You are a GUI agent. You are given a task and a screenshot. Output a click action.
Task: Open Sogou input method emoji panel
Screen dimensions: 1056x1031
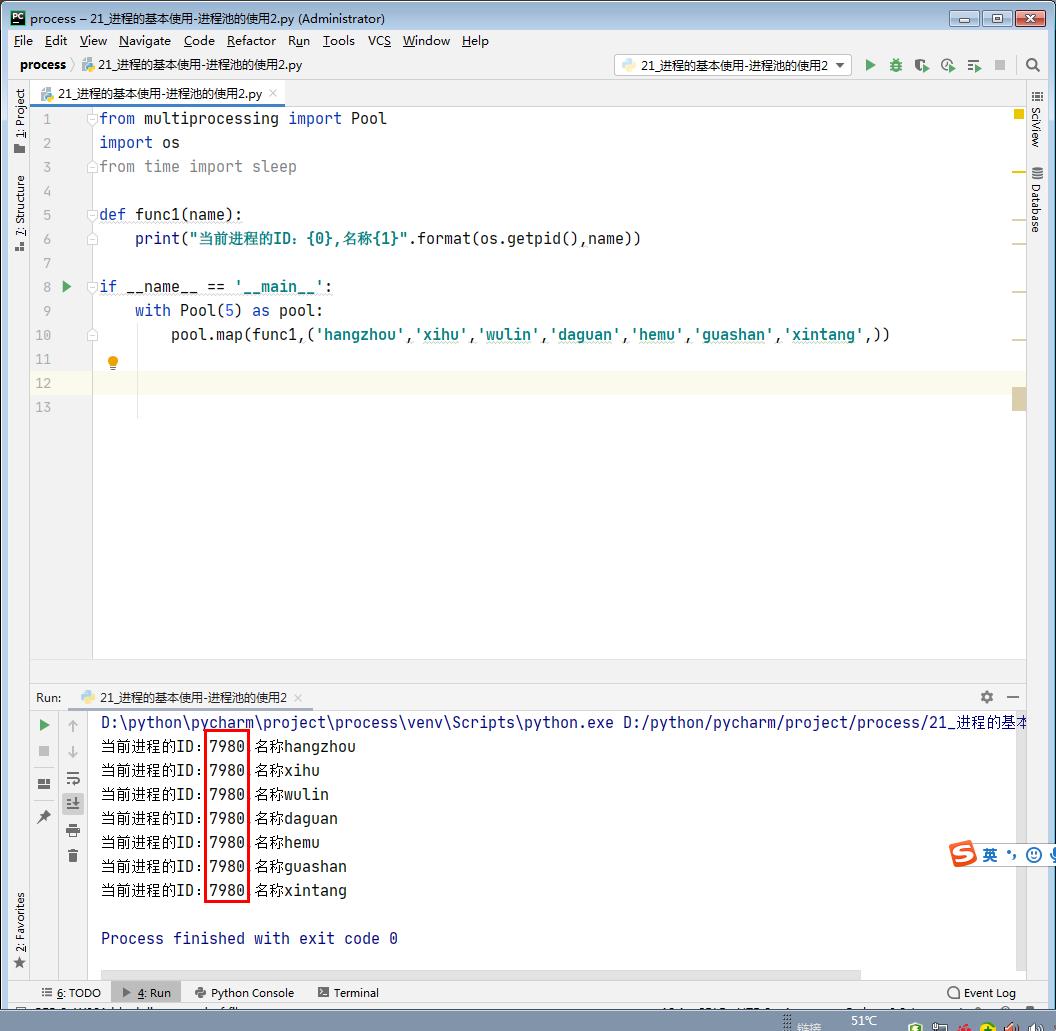[x=1034, y=855]
